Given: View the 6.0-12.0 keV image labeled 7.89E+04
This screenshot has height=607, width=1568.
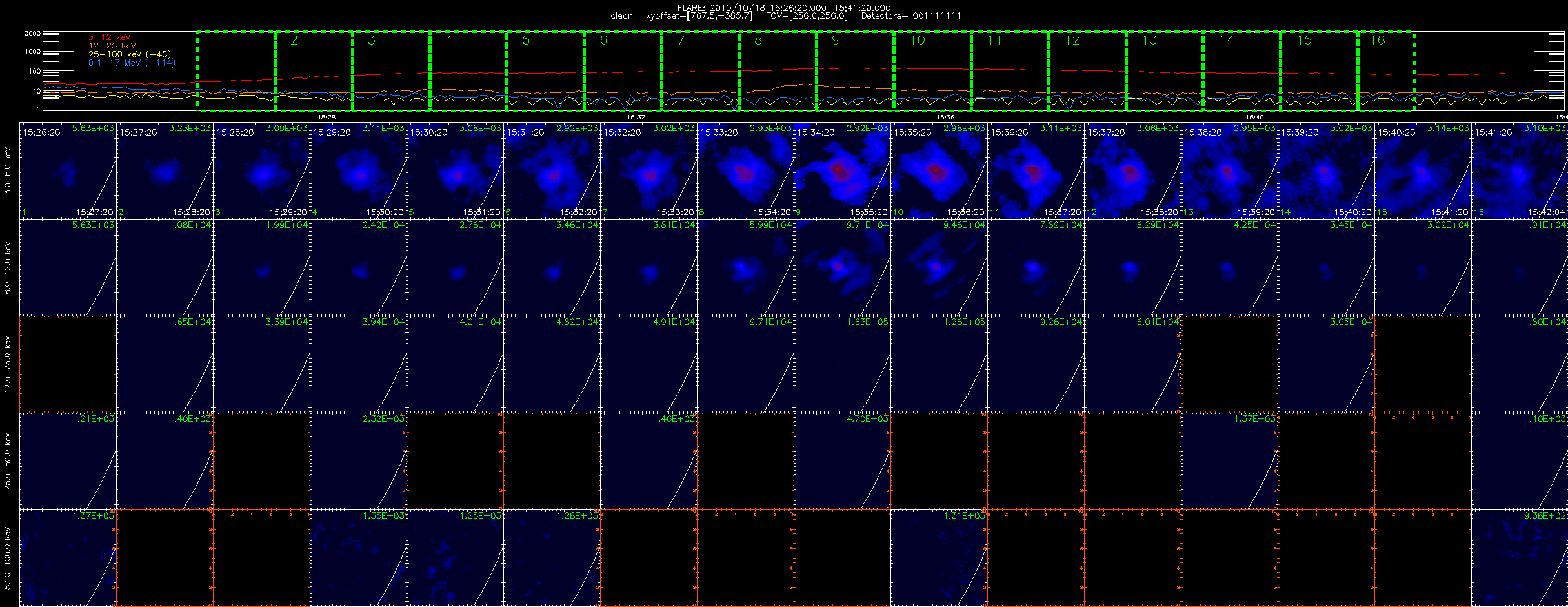Looking at the screenshot, I should (x=1036, y=267).
